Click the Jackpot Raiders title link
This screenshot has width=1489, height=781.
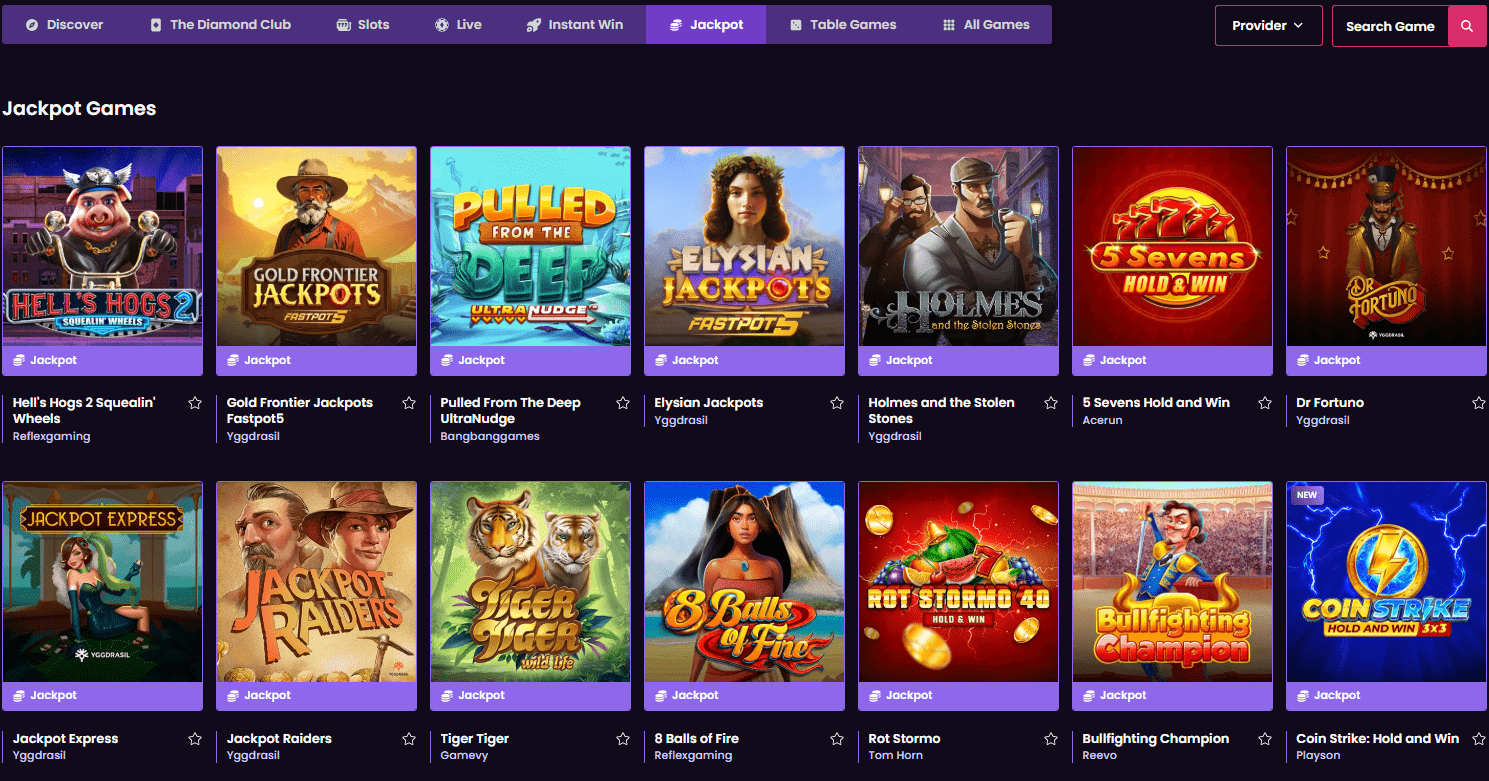[279, 739]
